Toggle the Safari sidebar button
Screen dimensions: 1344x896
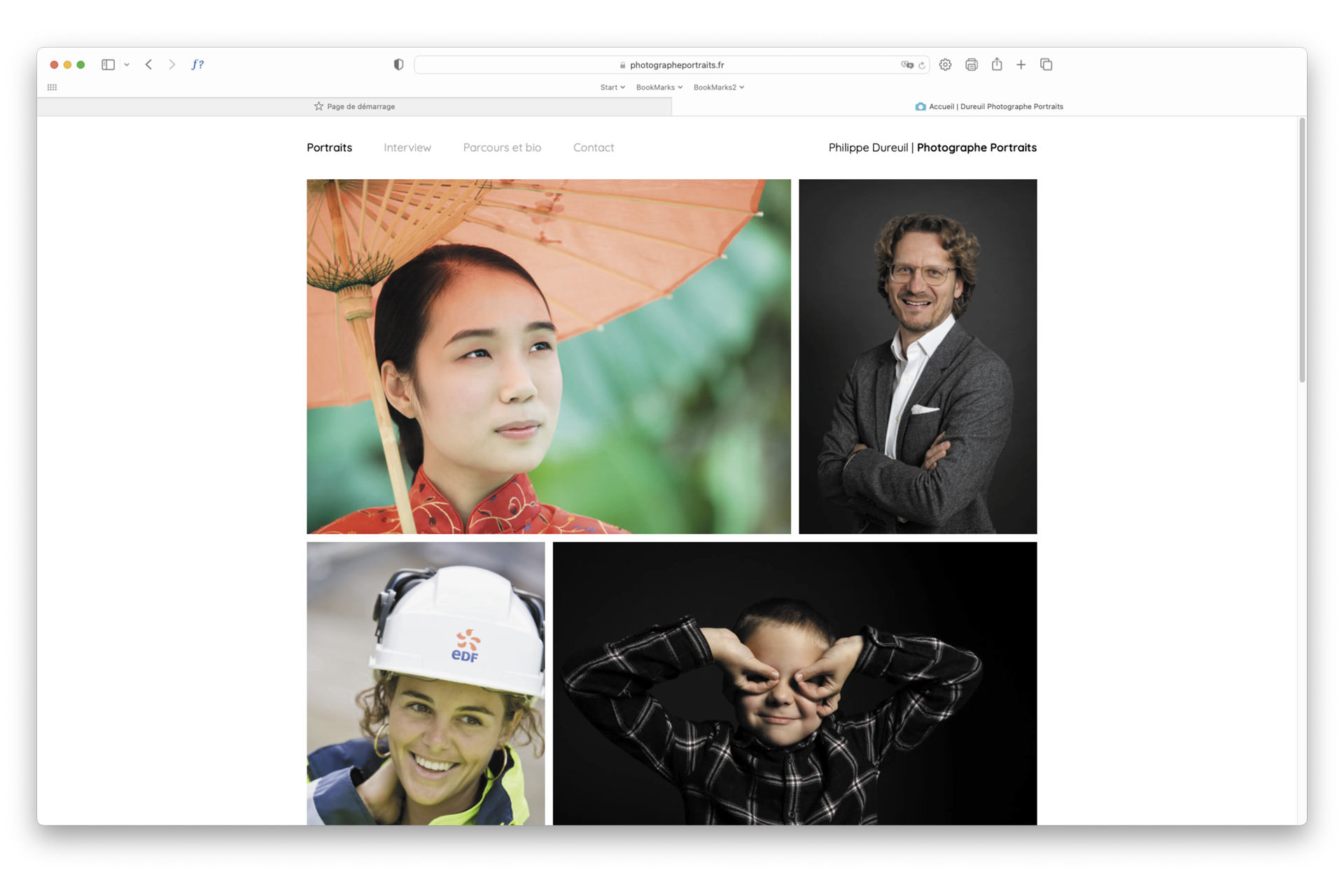(x=108, y=64)
